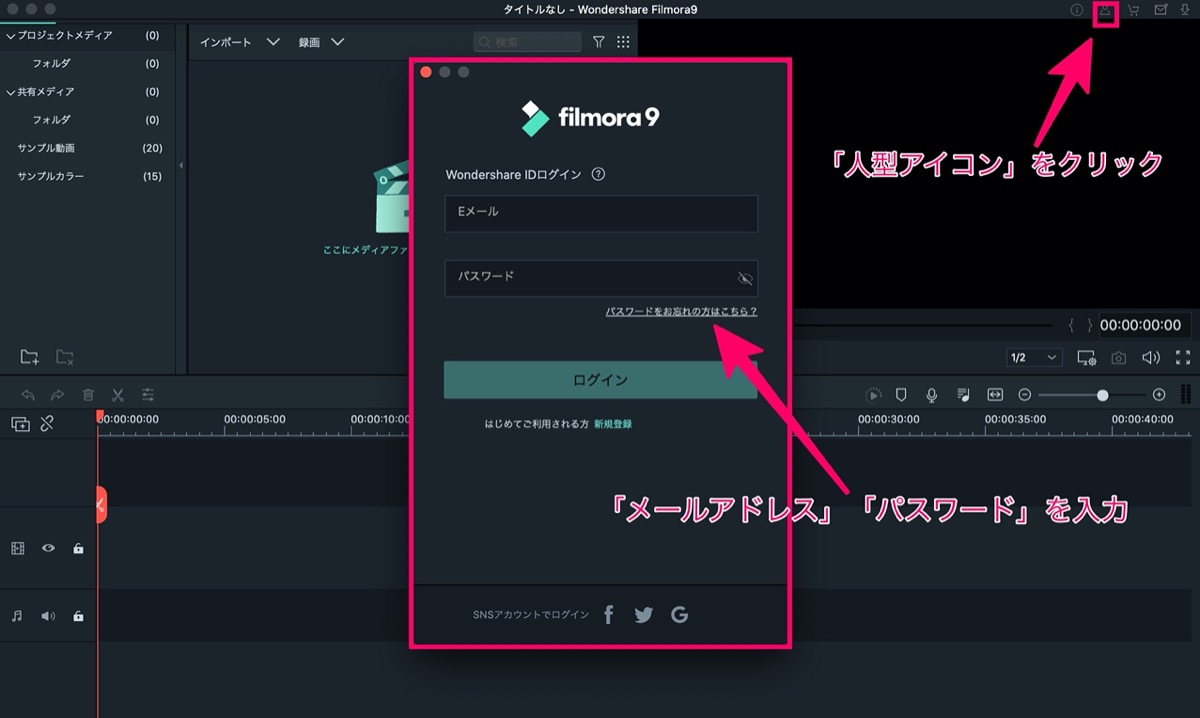Click the audio track music note icon
Image resolution: width=1200 pixels, height=718 pixels.
click(17, 616)
